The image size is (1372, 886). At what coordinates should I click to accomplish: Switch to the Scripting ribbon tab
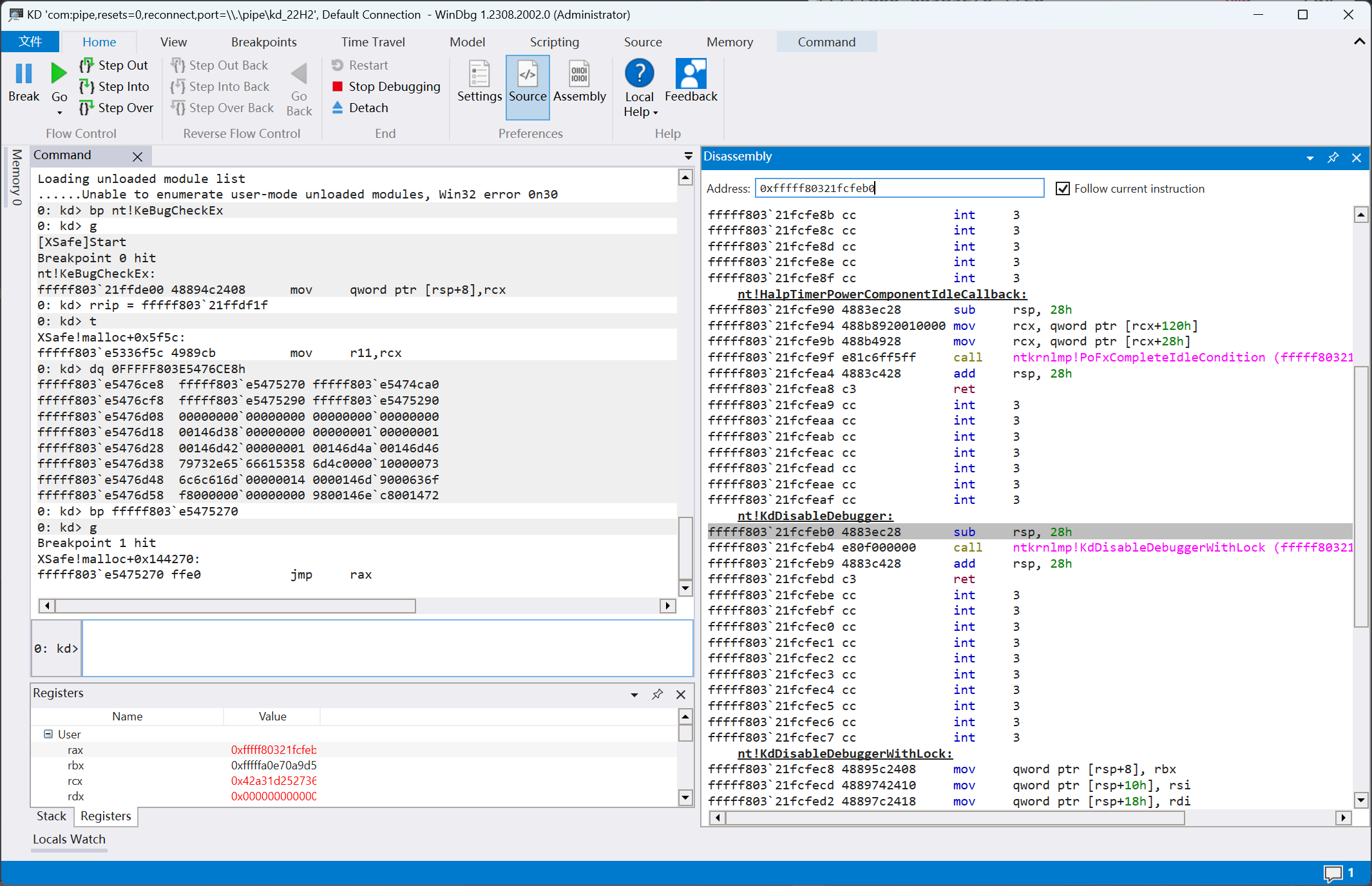(x=555, y=42)
